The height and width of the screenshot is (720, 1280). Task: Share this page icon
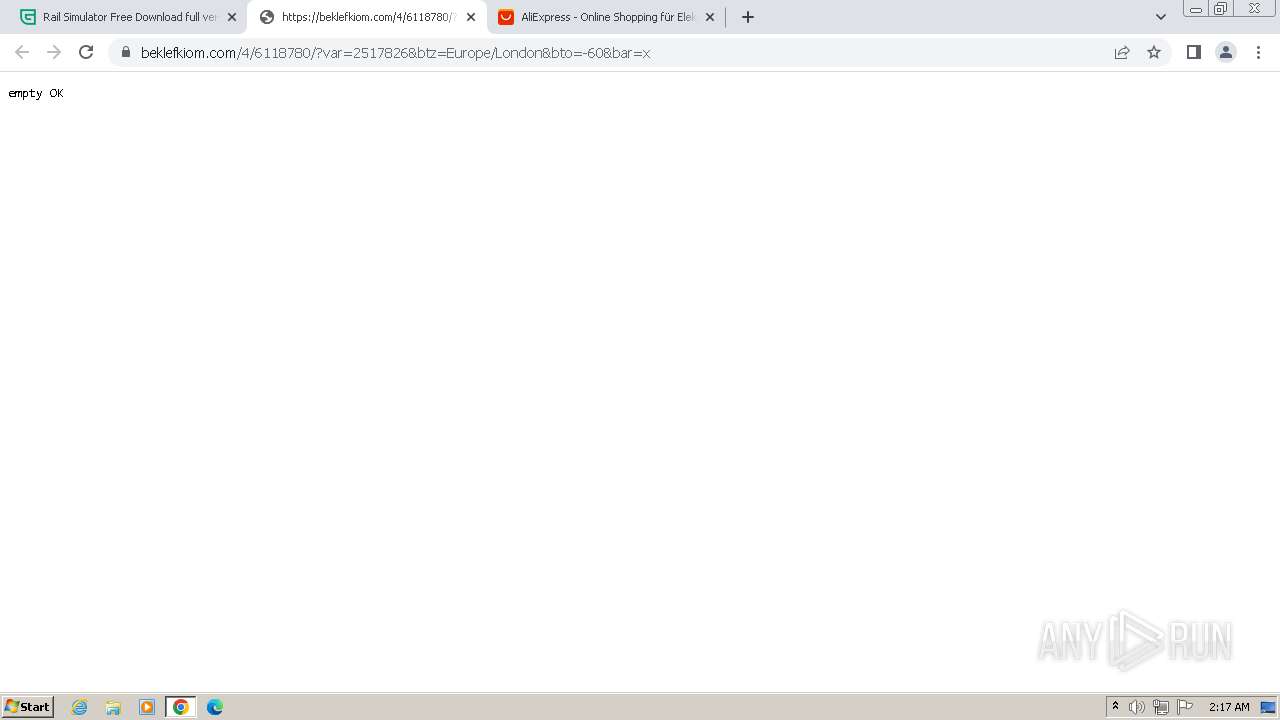click(1122, 52)
